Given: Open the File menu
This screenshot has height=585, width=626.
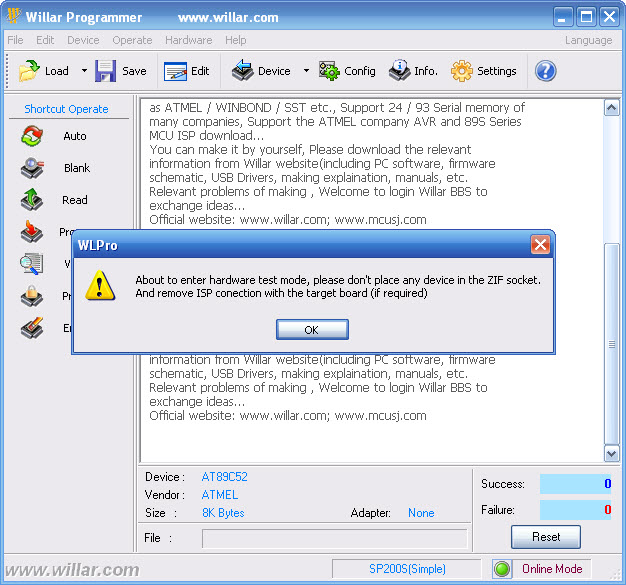Looking at the screenshot, I should (15, 40).
